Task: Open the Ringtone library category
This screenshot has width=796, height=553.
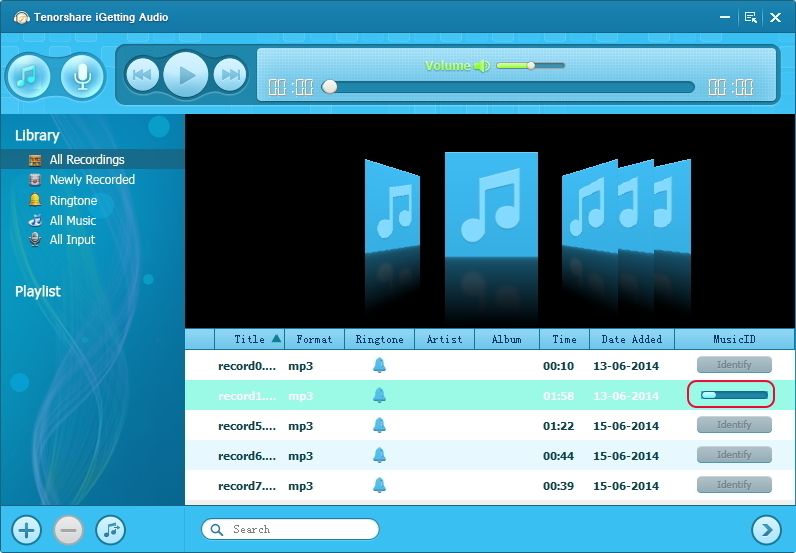Action: point(73,200)
